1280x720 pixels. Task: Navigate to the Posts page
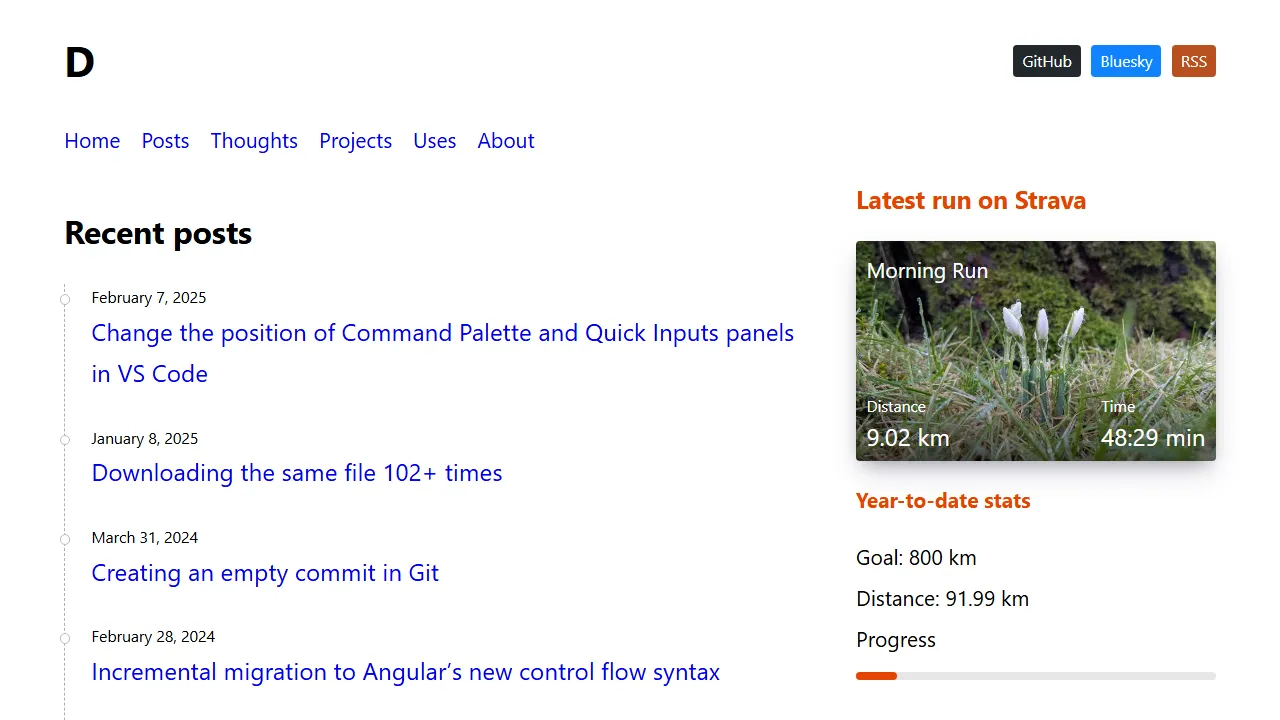165,141
